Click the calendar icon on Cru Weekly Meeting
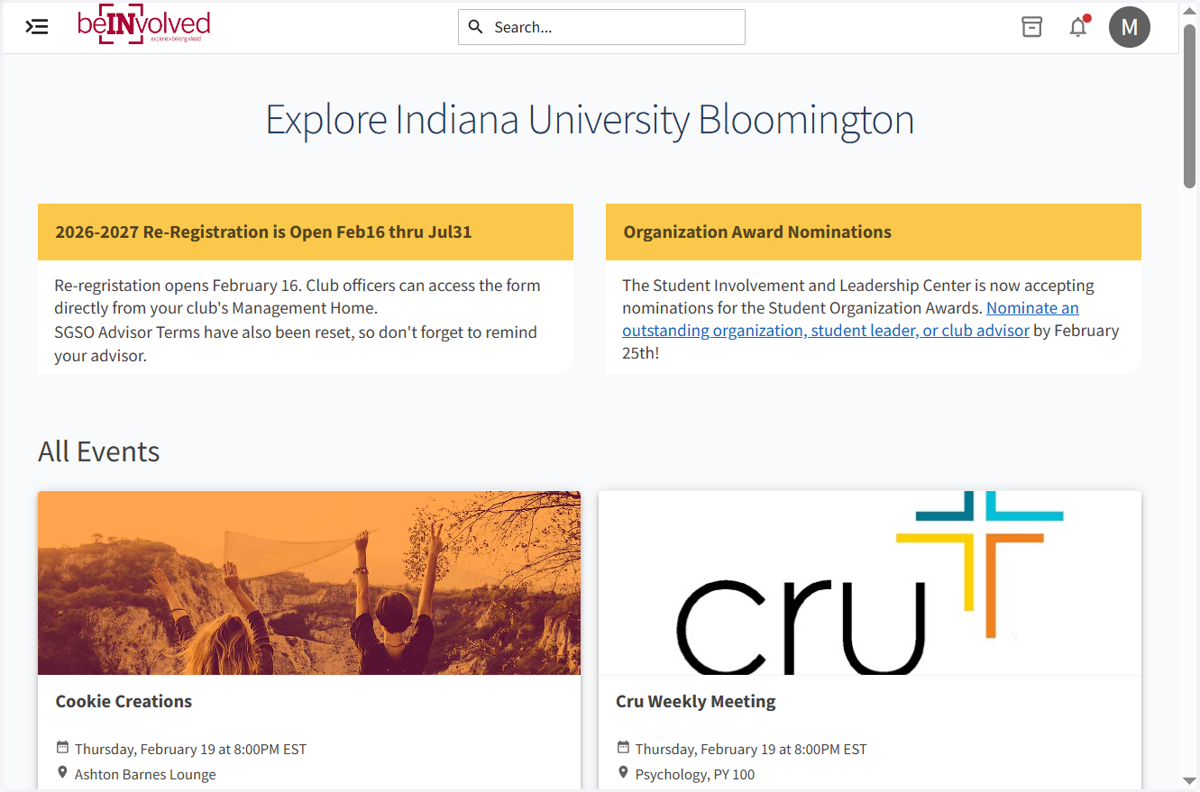This screenshot has height=792, width=1200. 623,748
